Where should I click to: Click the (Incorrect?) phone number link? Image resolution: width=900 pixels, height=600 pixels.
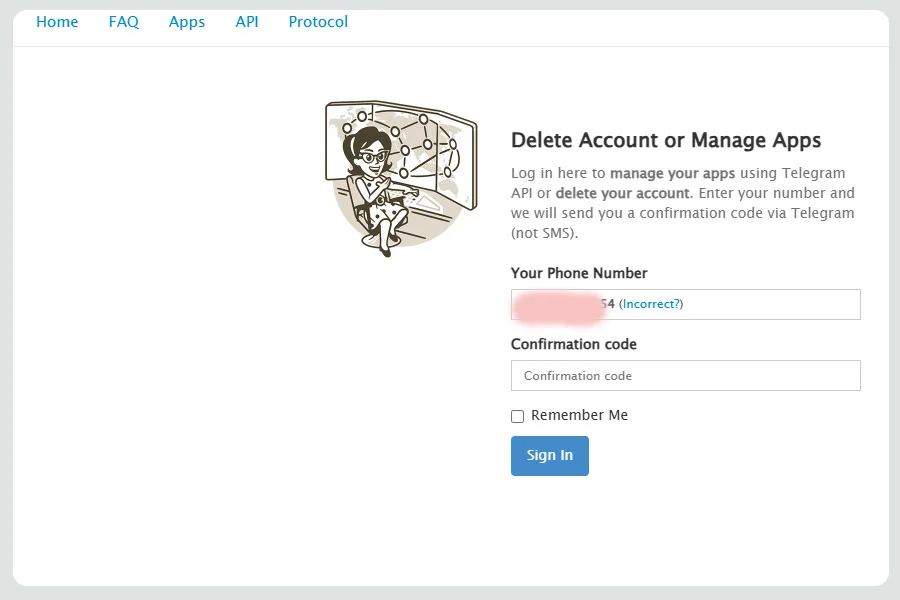point(651,304)
